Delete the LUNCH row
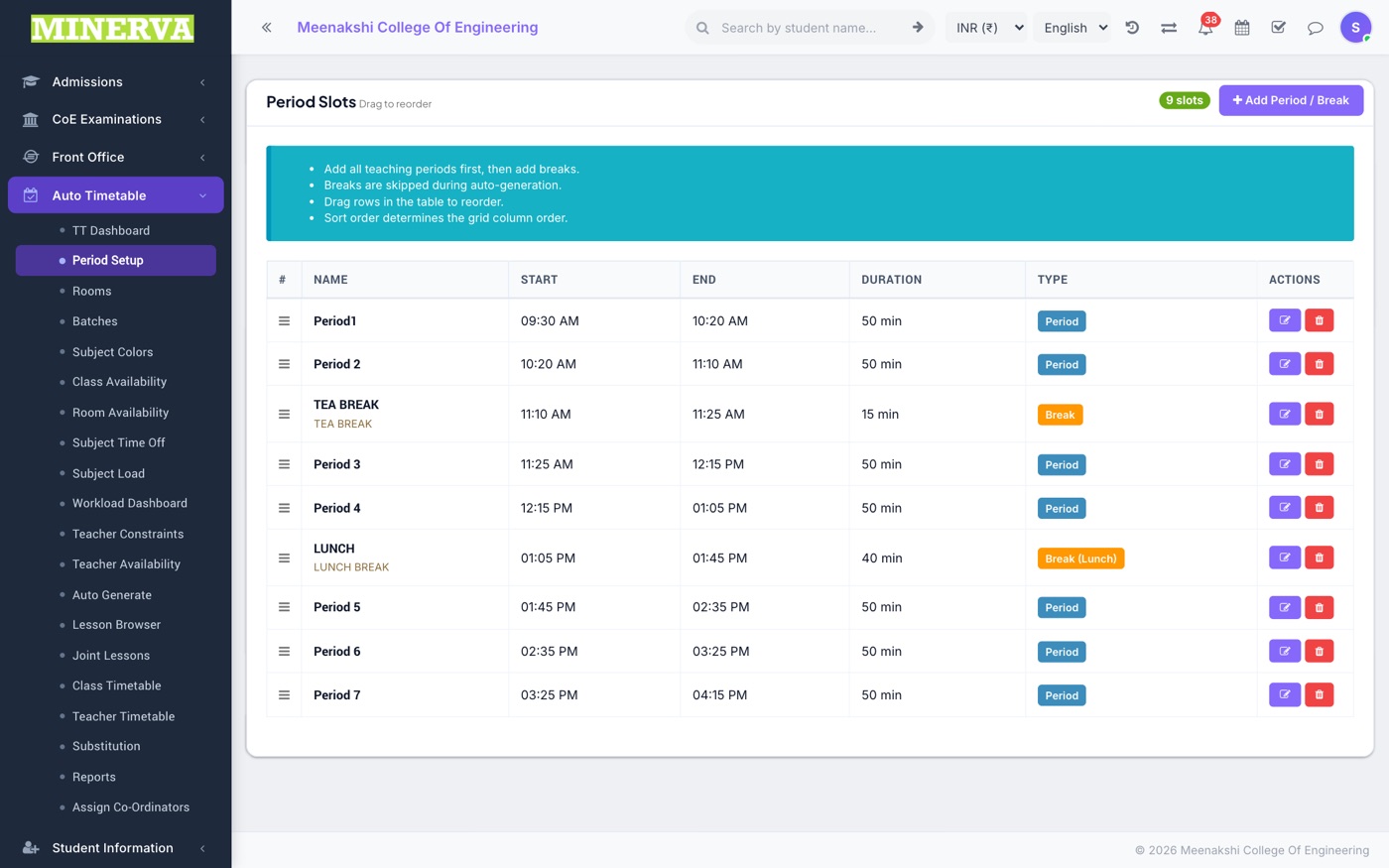 pyautogui.click(x=1320, y=558)
